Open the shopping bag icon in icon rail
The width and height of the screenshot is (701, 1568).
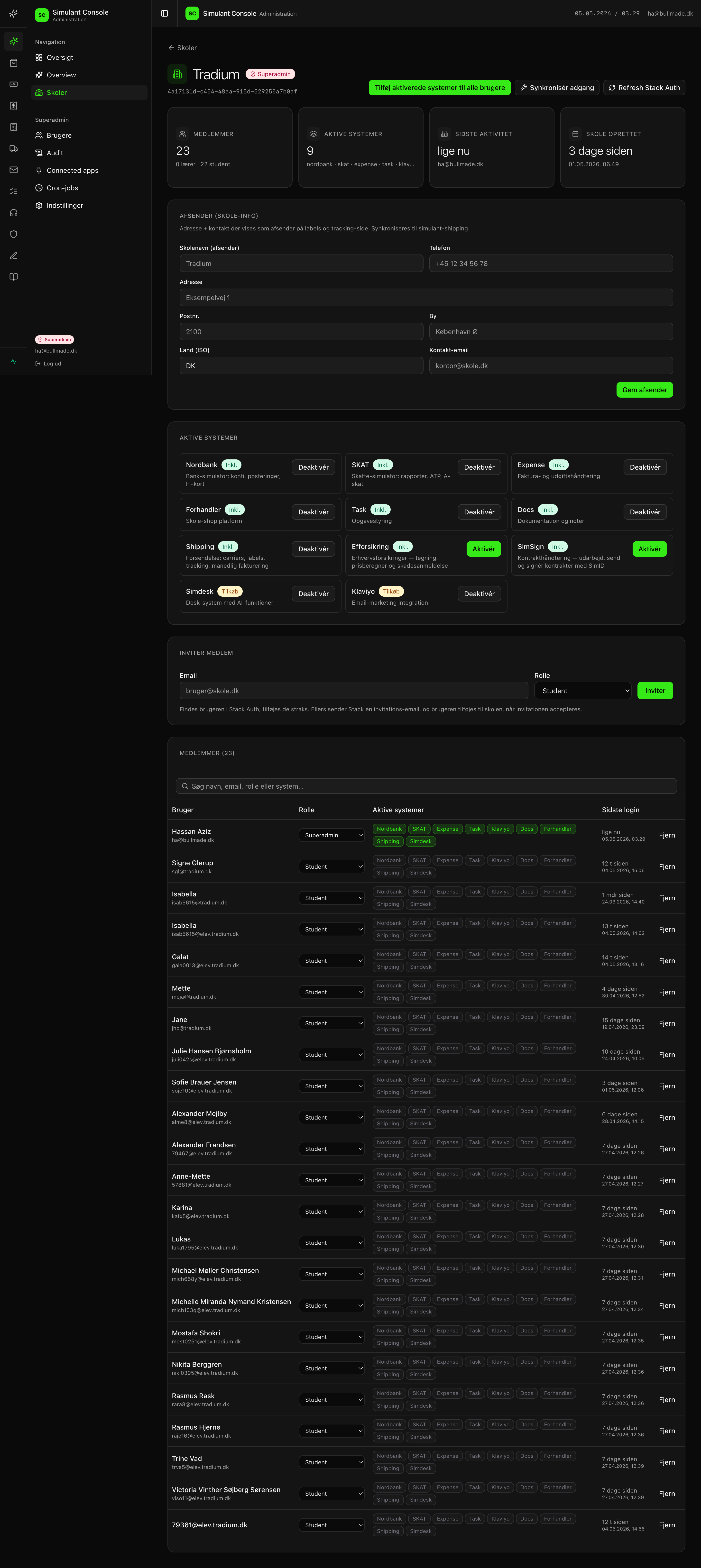click(13, 63)
